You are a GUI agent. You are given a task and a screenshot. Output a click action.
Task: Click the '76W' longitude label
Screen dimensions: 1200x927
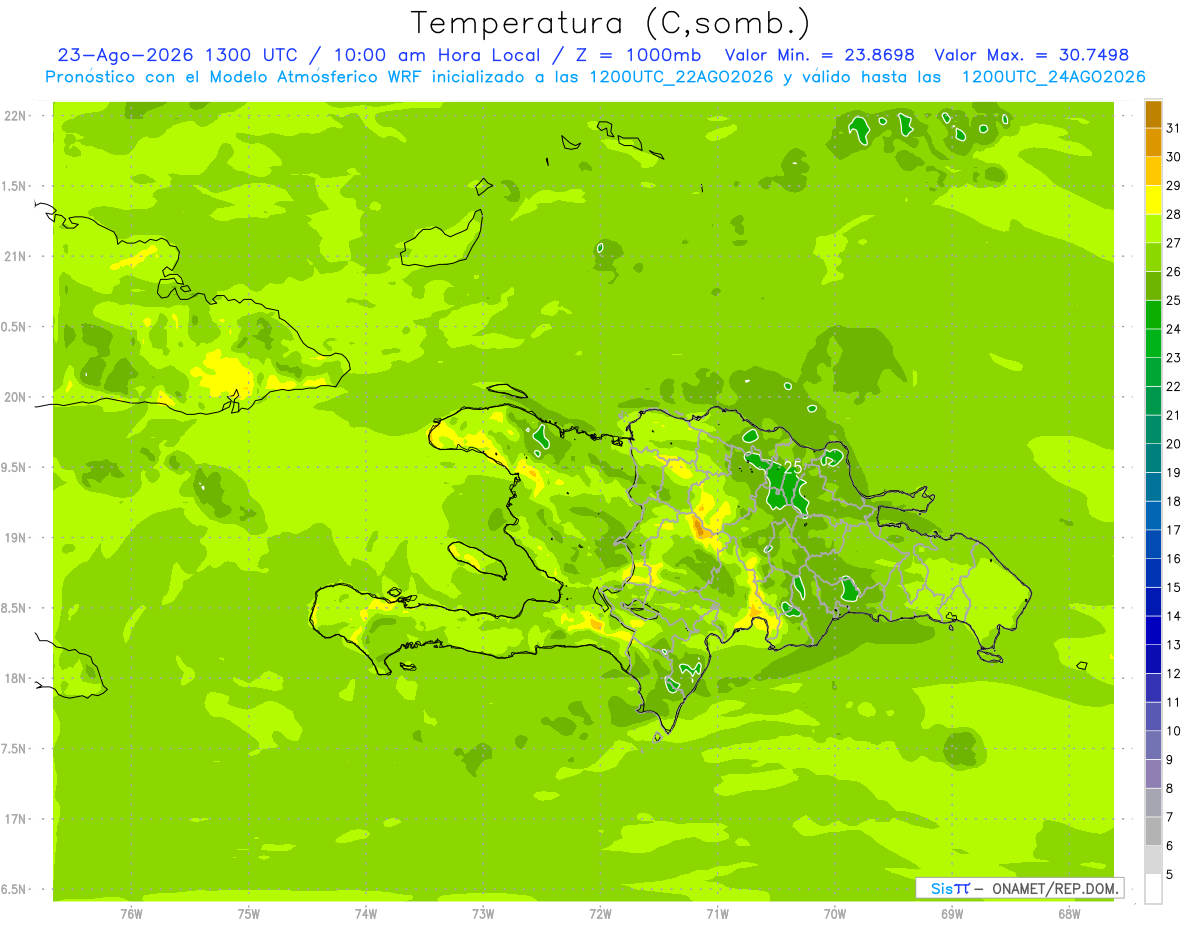131,915
